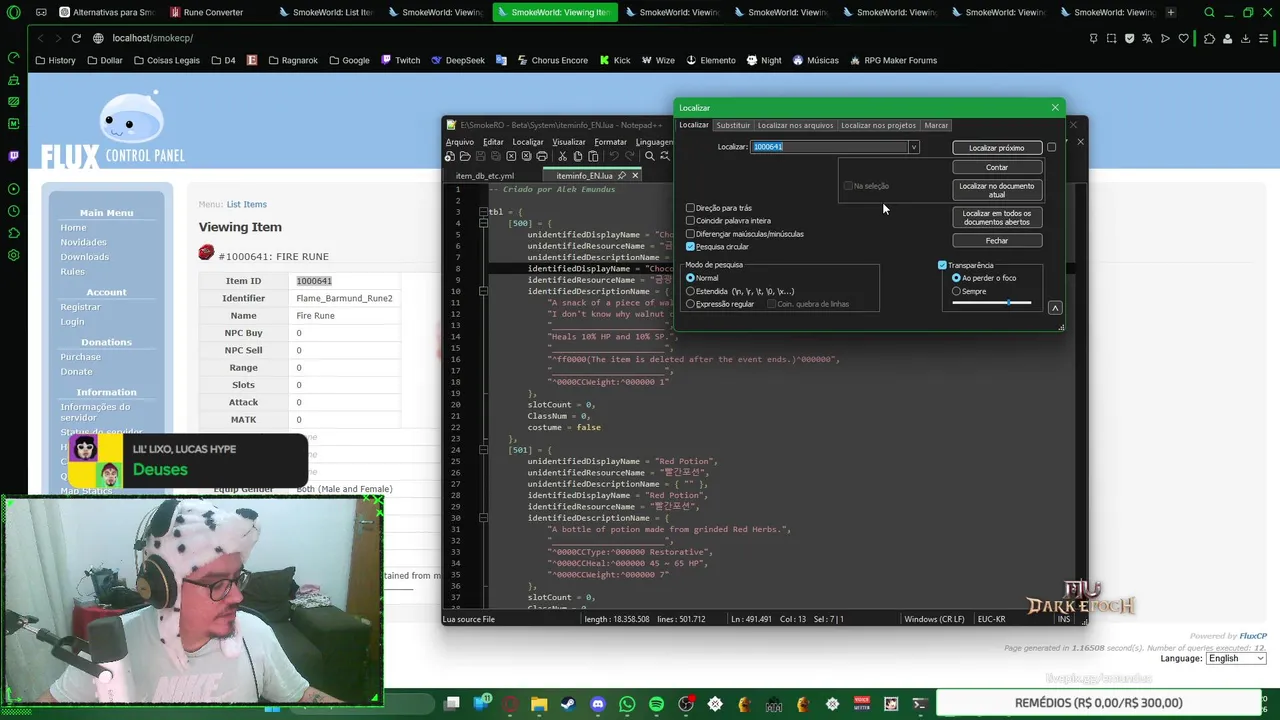Switch to 'Localizar nos projetos' tab

pos(878,125)
